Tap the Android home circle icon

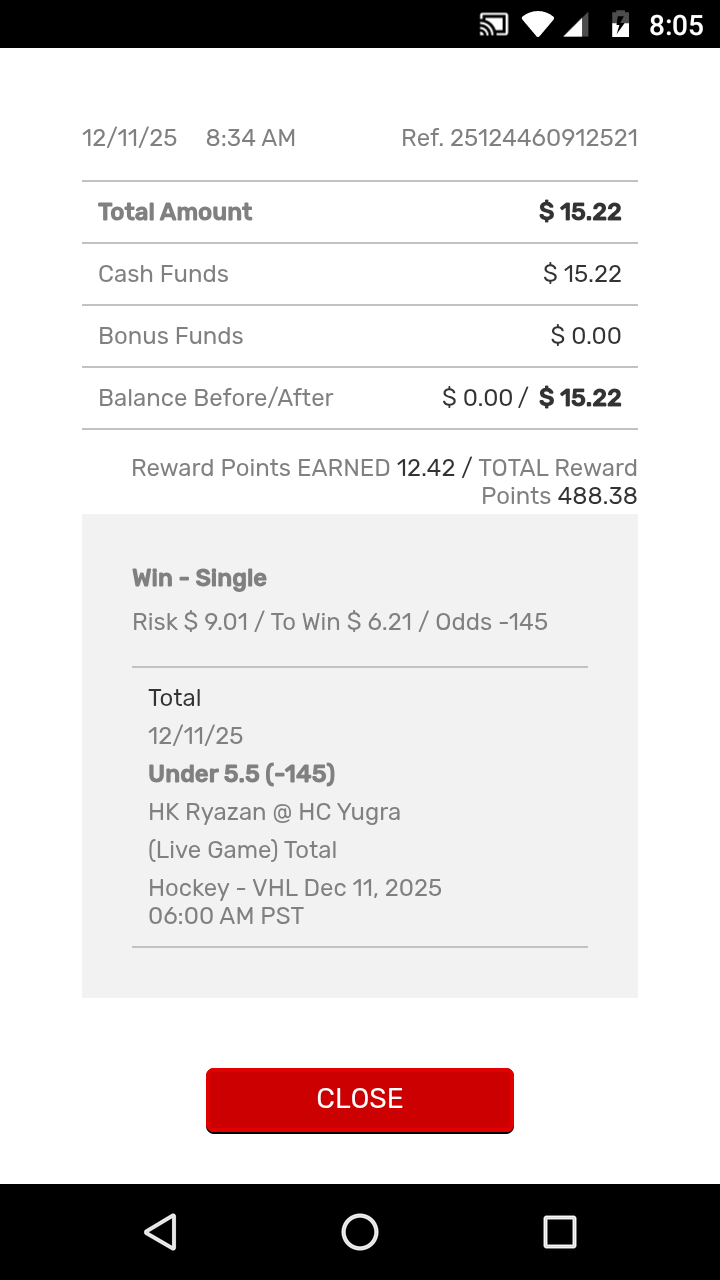click(360, 1232)
